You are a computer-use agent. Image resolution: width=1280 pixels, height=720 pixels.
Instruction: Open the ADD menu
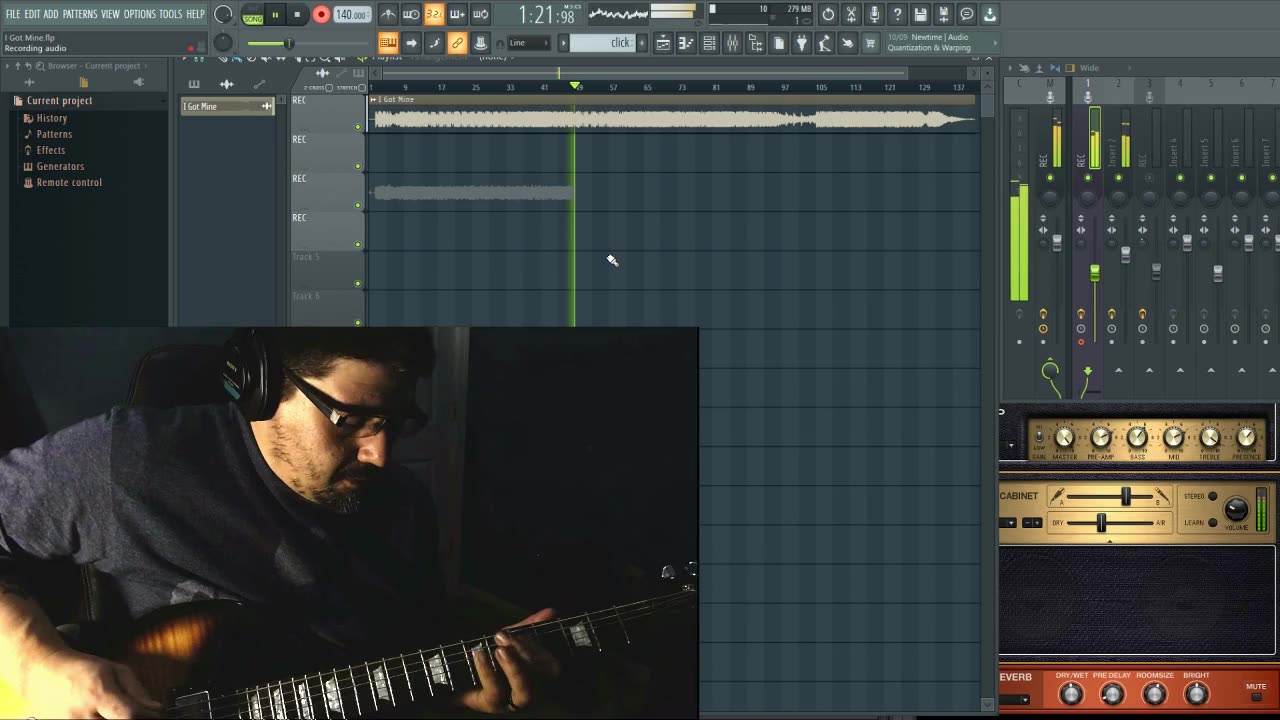[51, 14]
